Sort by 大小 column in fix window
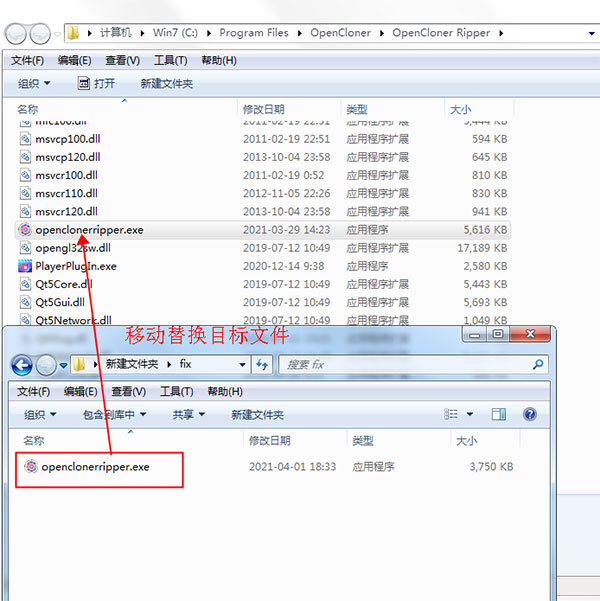The width and height of the screenshot is (600, 601). [x=467, y=441]
